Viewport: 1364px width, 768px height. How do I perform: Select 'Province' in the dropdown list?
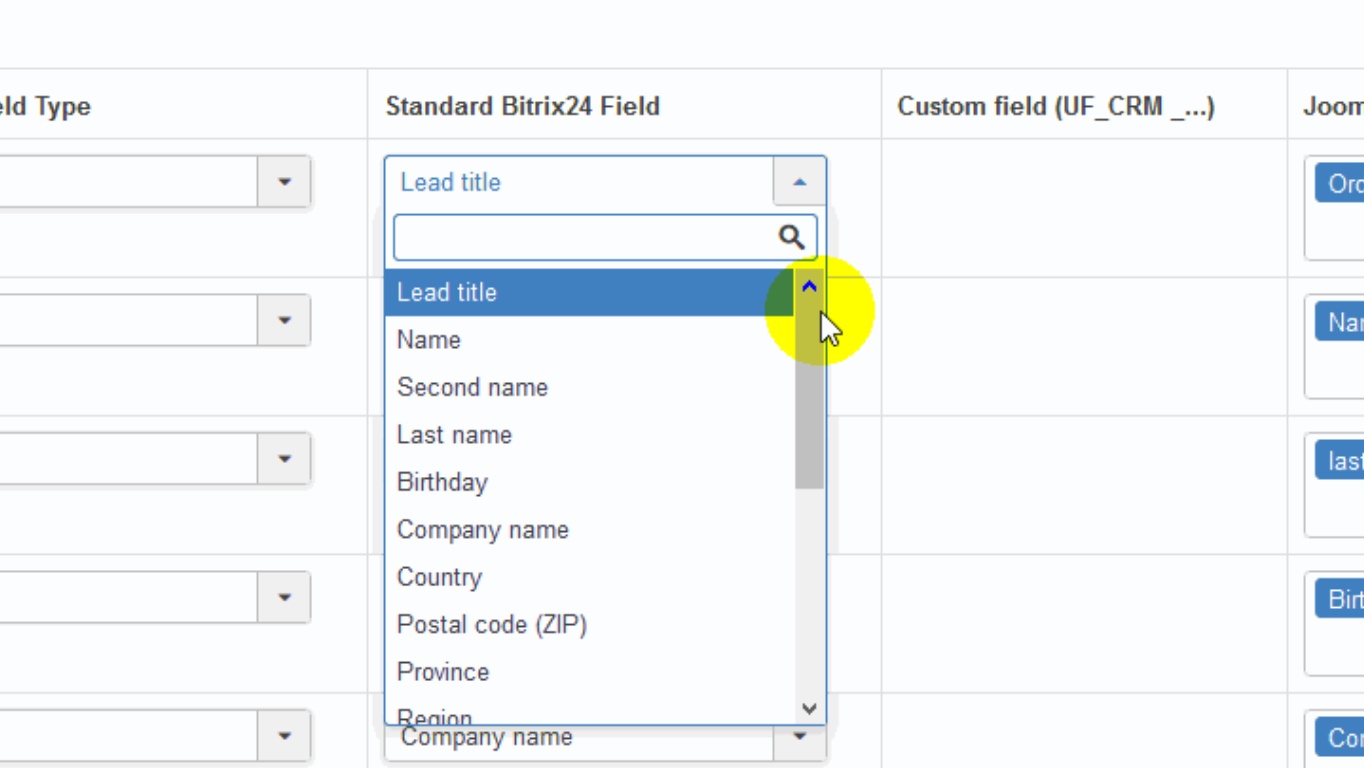443,672
